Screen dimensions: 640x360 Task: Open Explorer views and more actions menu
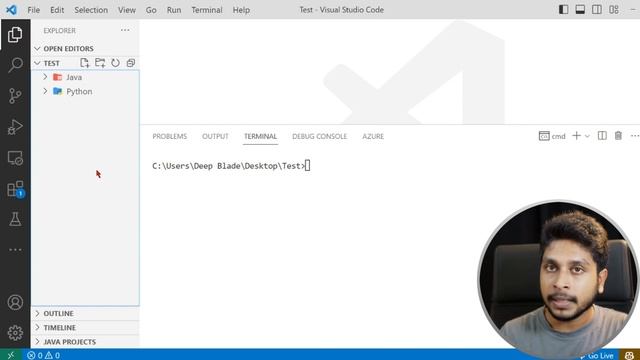125,30
